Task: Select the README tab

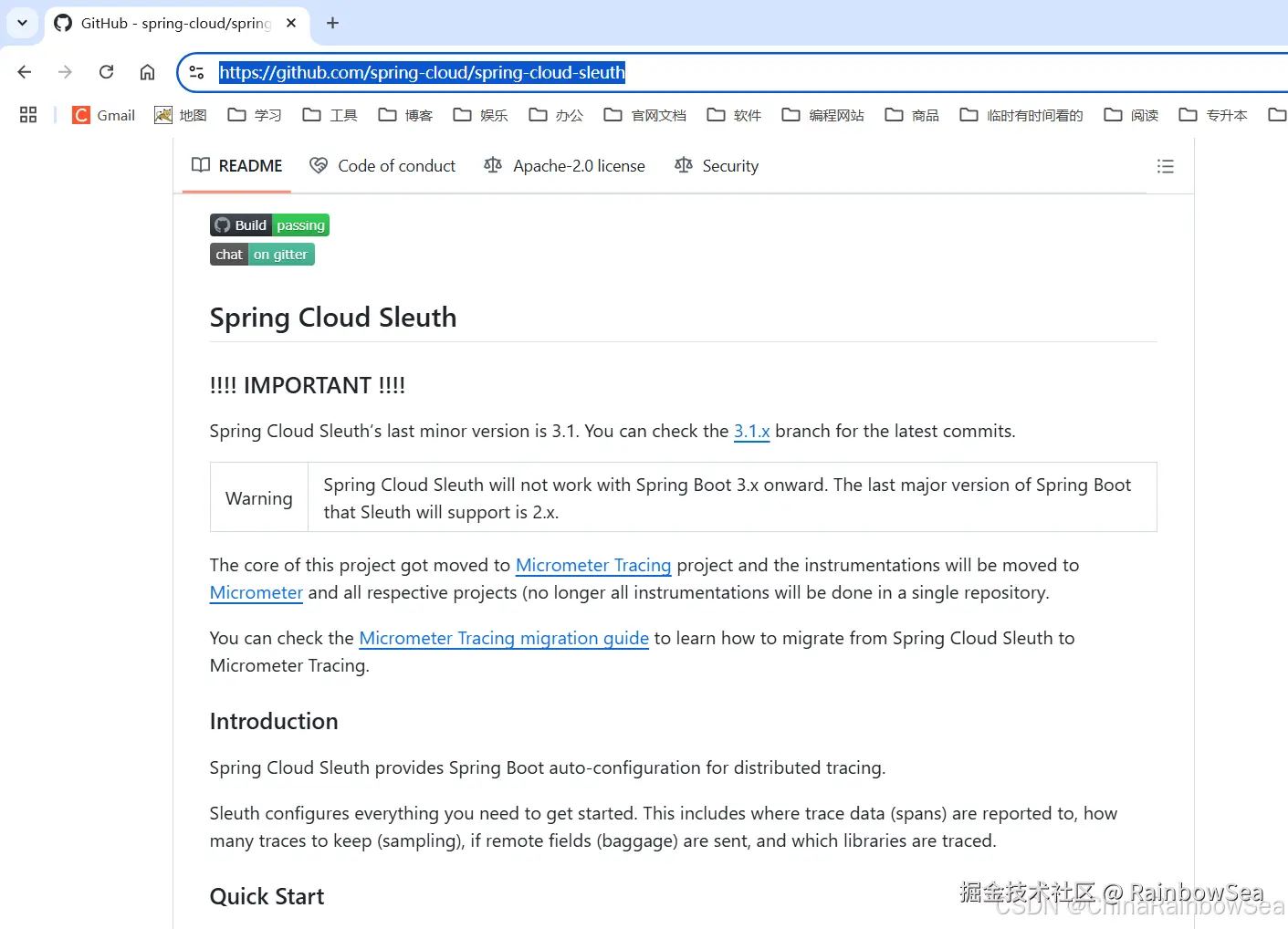Action: click(x=236, y=166)
